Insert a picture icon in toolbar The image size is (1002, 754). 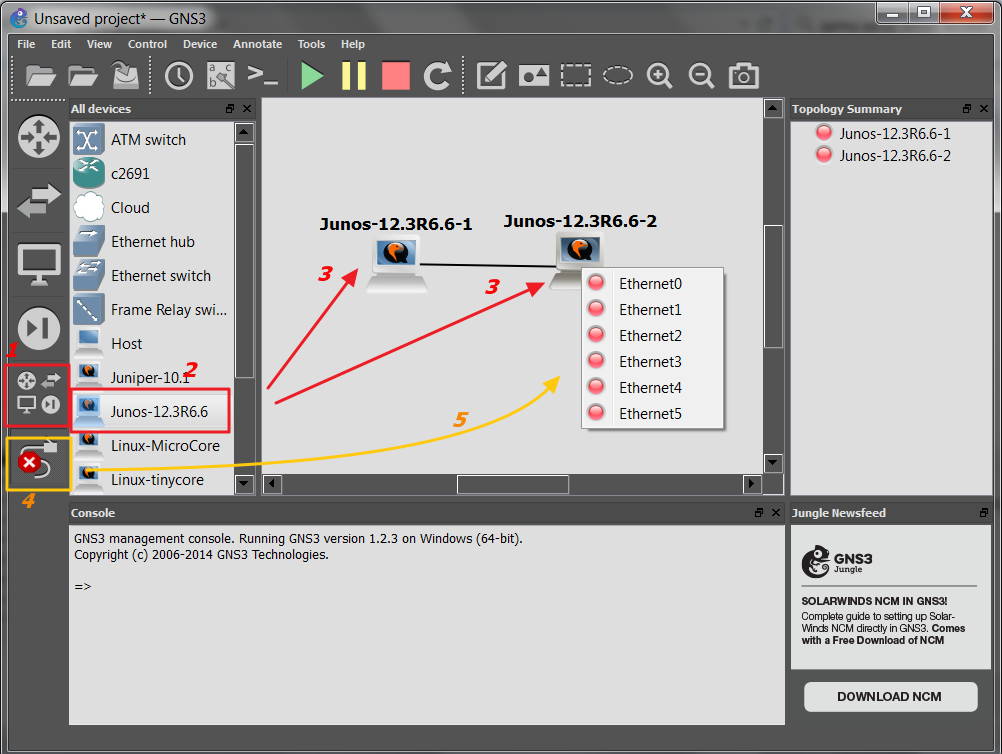(534, 75)
